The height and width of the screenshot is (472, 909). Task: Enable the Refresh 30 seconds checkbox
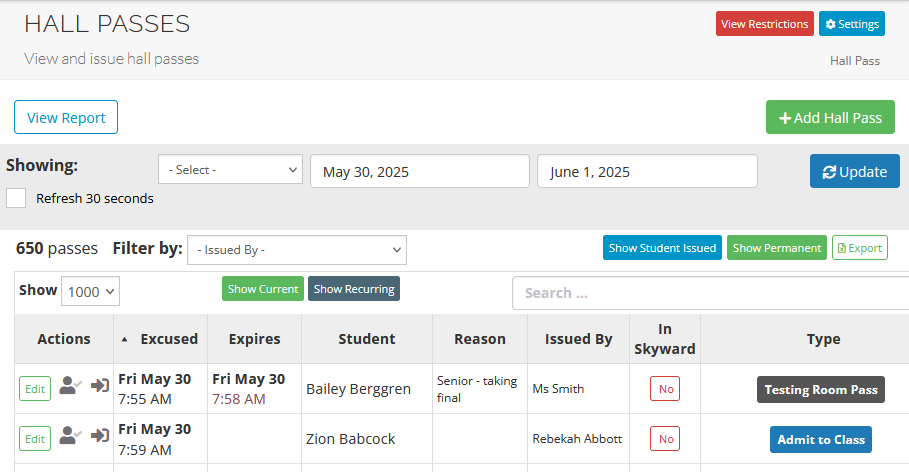pos(16,198)
